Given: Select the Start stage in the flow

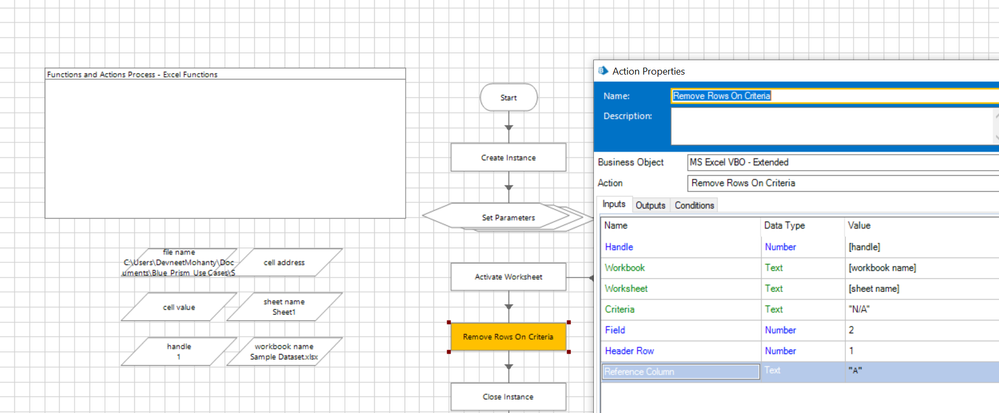Looking at the screenshot, I should point(508,98).
